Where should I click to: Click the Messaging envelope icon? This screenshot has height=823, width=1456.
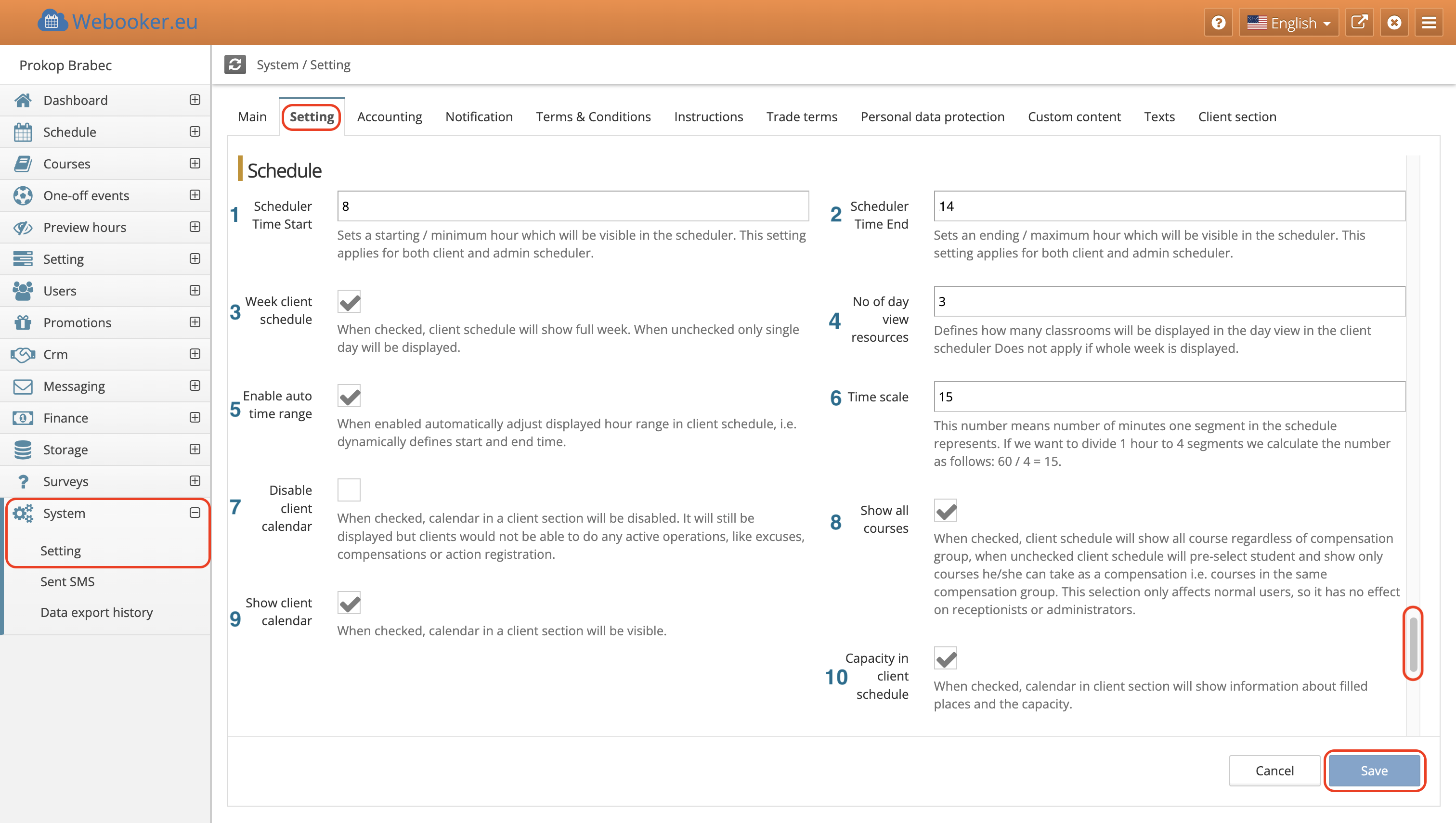pyautogui.click(x=23, y=386)
